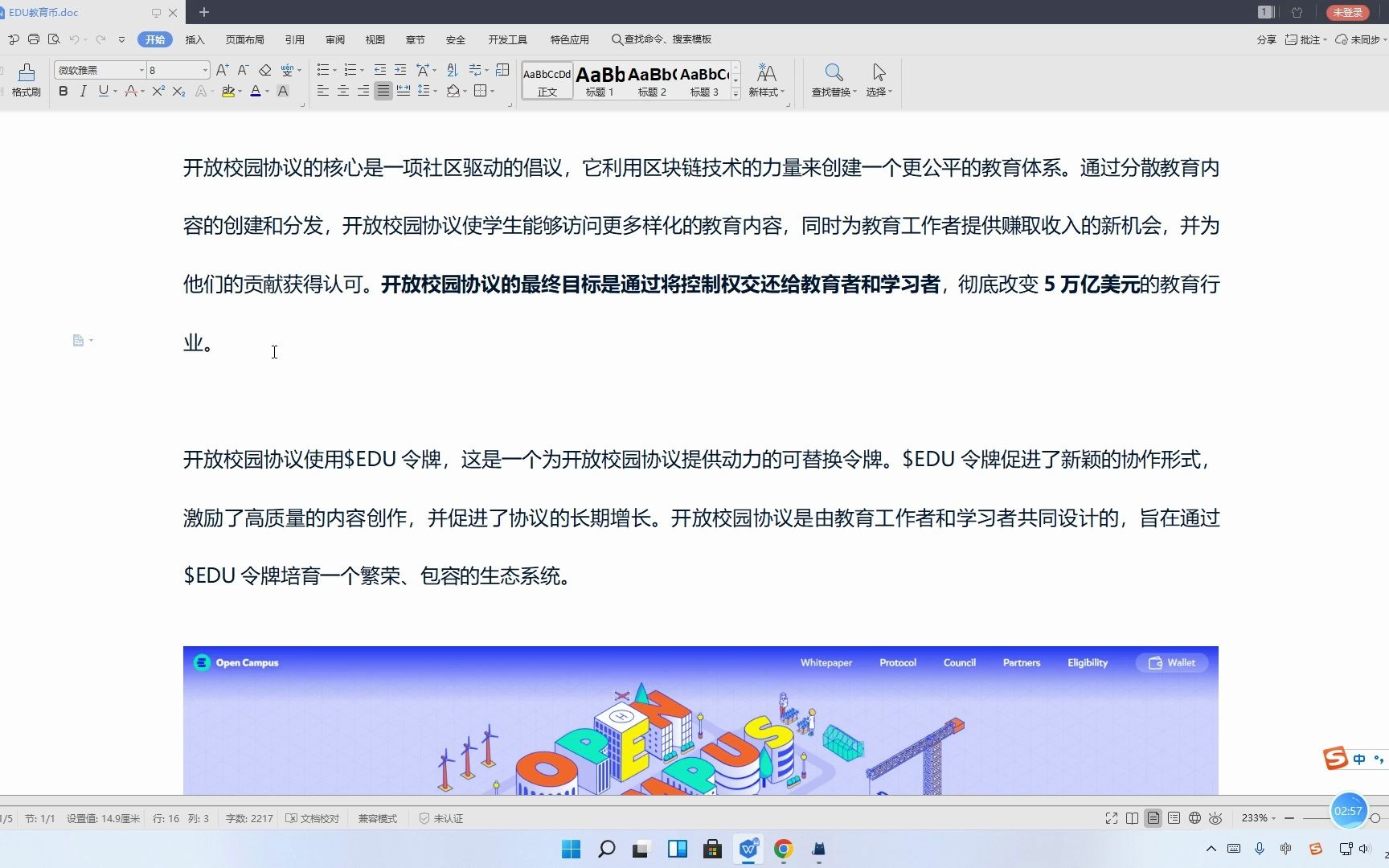This screenshot has width=1389, height=868.
Task: Open the View (视图) tab
Action: pos(375,39)
